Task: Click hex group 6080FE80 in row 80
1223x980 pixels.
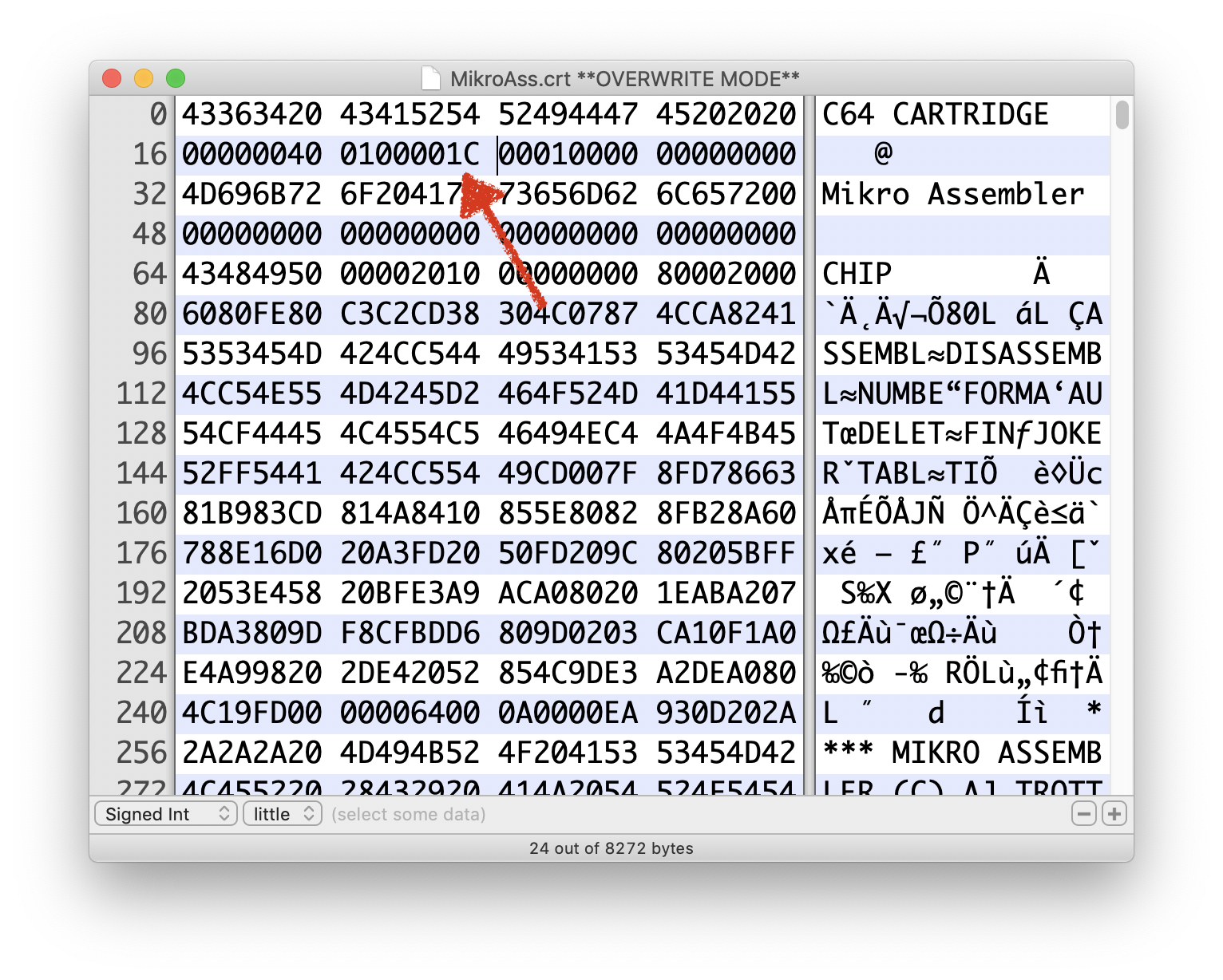Action: click(x=252, y=314)
